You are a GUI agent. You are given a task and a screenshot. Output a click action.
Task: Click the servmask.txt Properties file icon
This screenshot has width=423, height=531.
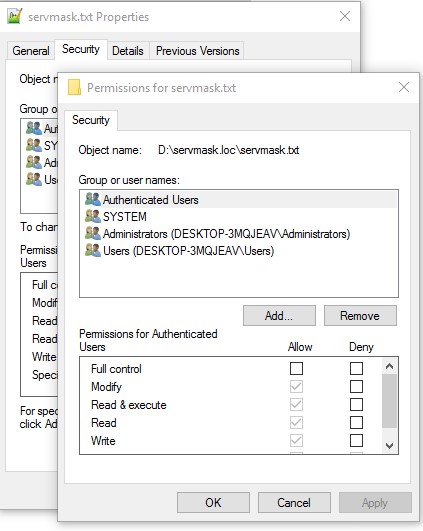click(14, 16)
